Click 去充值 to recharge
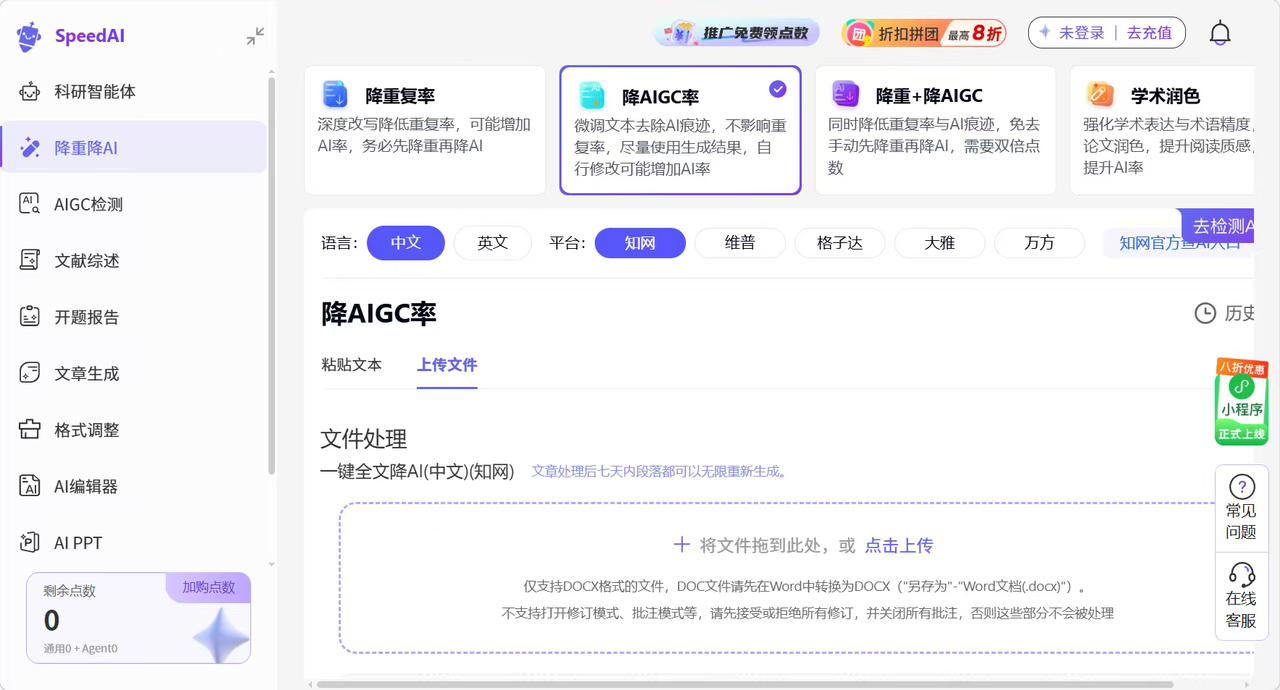Viewport: 1280px width, 690px height. [1149, 33]
